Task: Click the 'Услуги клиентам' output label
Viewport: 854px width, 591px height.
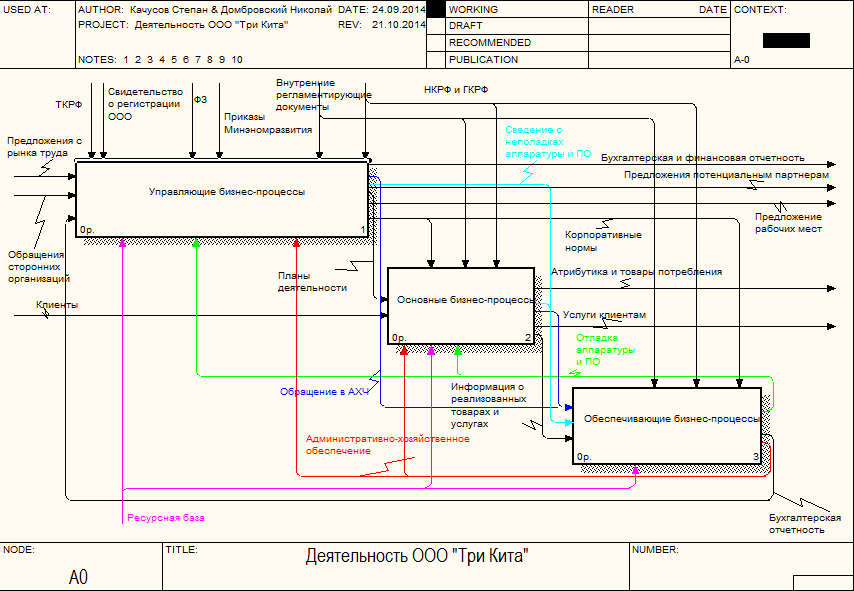Action: click(605, 315)
